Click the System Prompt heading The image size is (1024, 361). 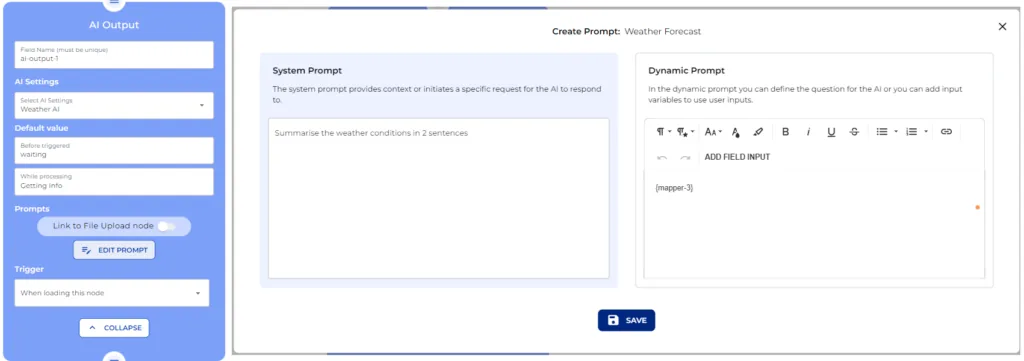click(x=307, y=71)
